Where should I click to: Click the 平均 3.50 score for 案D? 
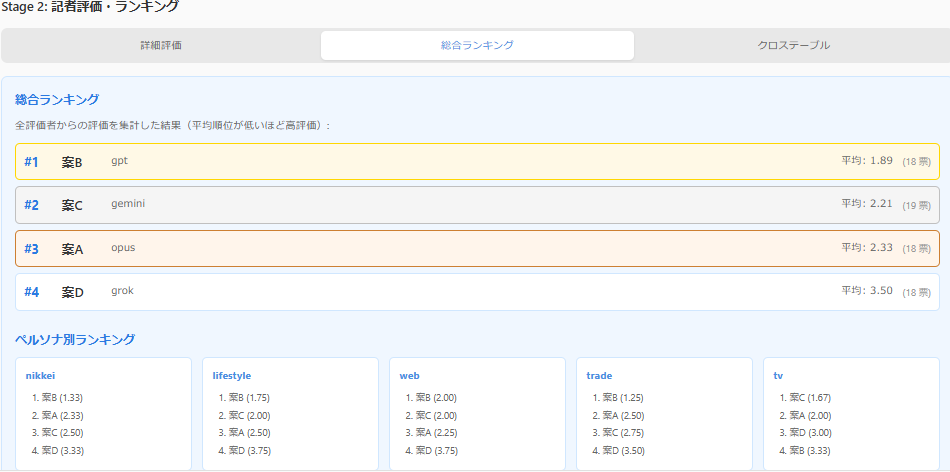866,291
